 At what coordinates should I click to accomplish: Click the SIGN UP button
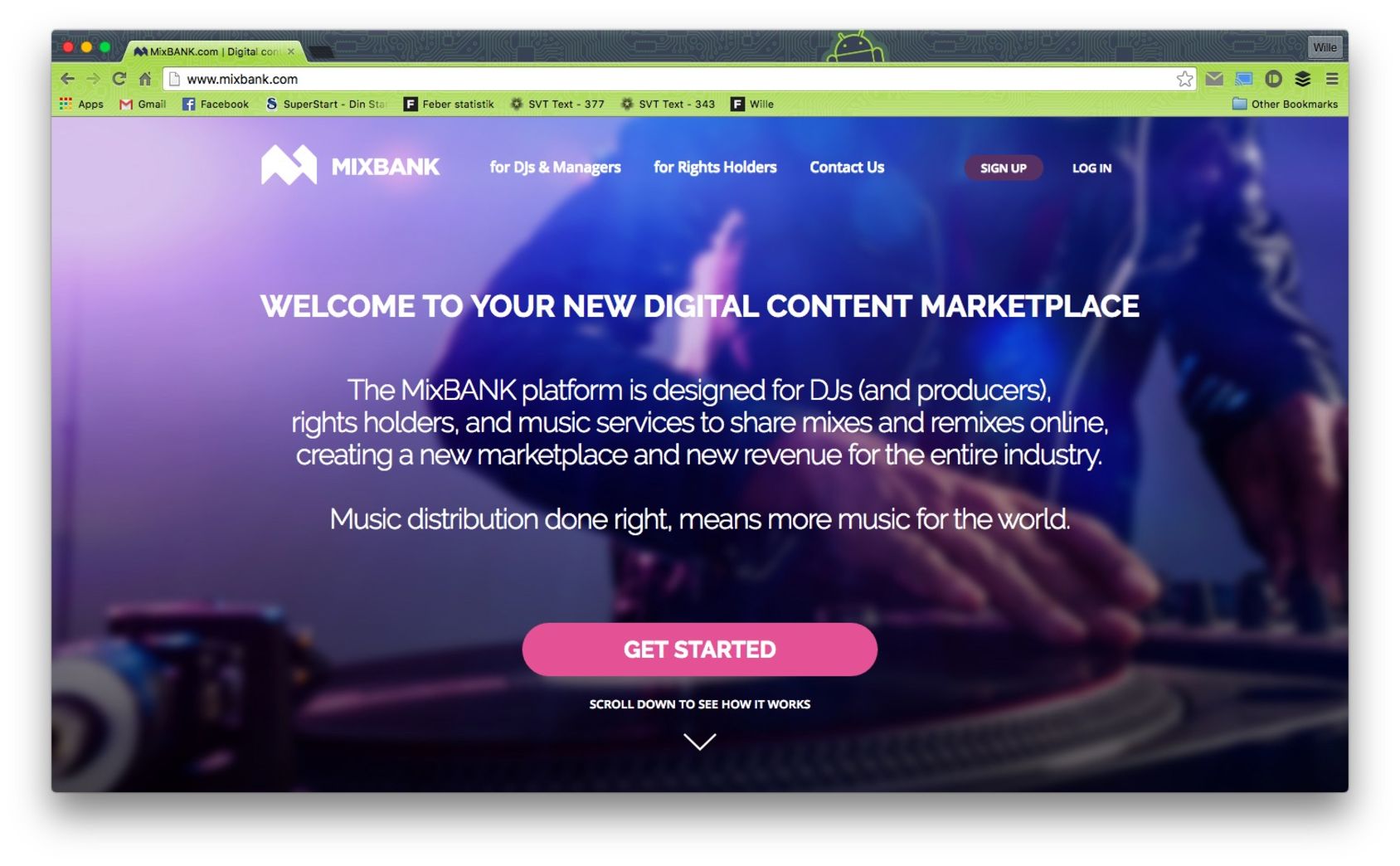pyautogui.click(x=1004, y=168)
